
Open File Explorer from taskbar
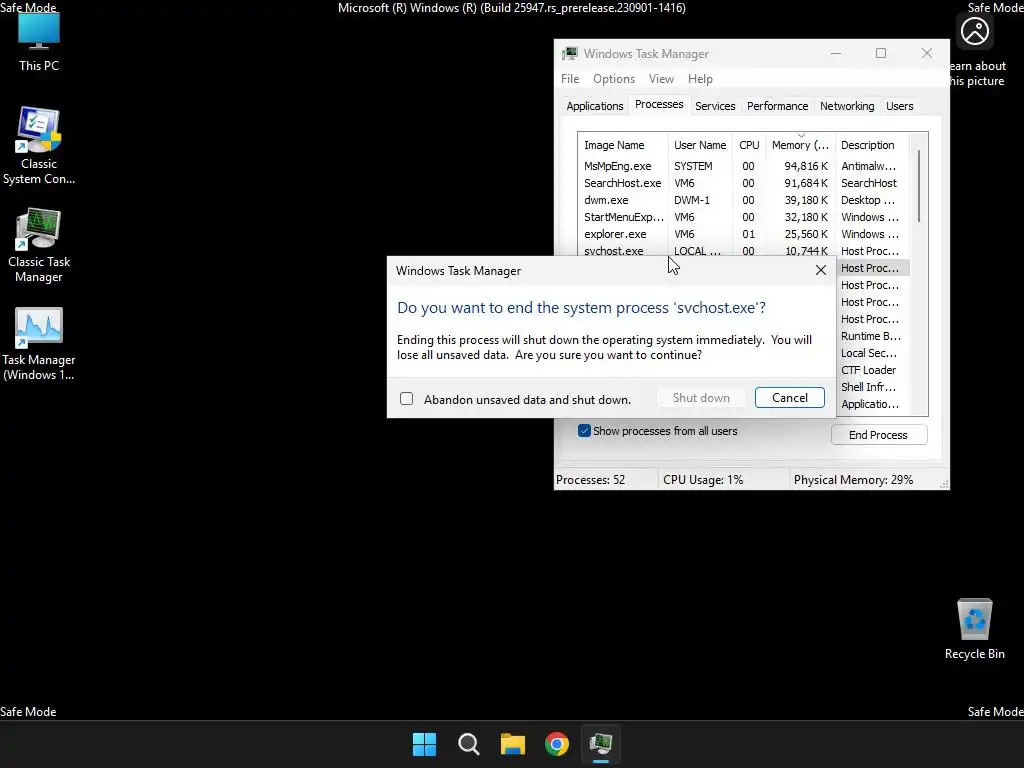pyautogui.click(x=513, y=744)
